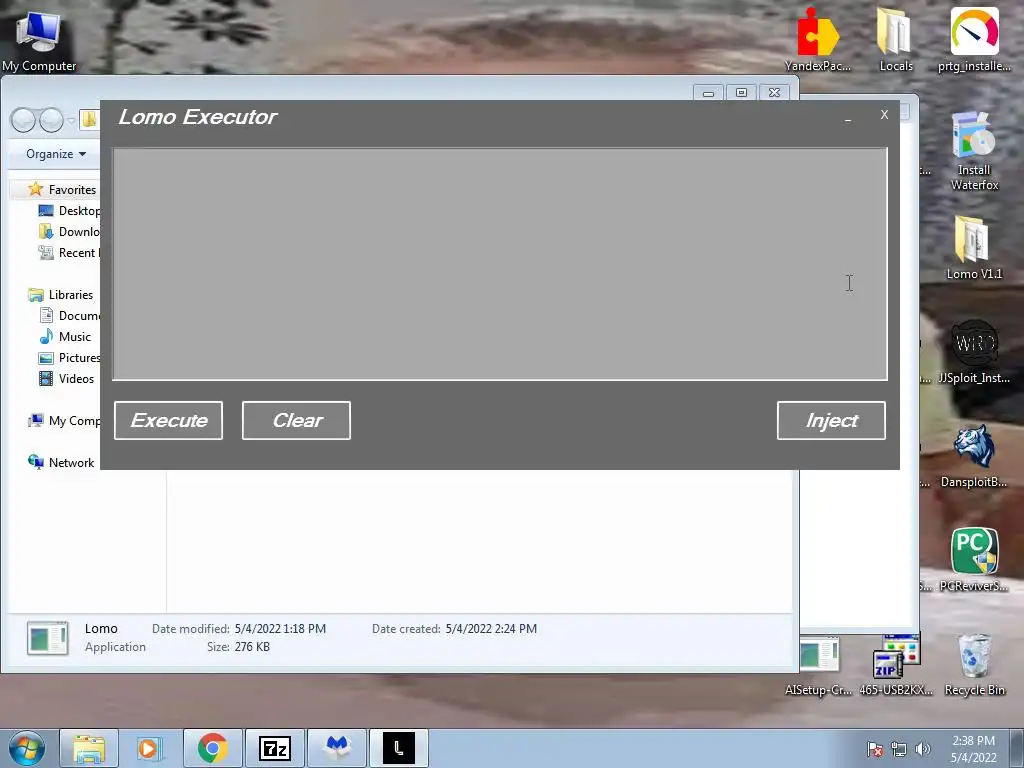Select the YandexPack desktop icon
Screen dimensions: 1024x768
coord(818,40)
